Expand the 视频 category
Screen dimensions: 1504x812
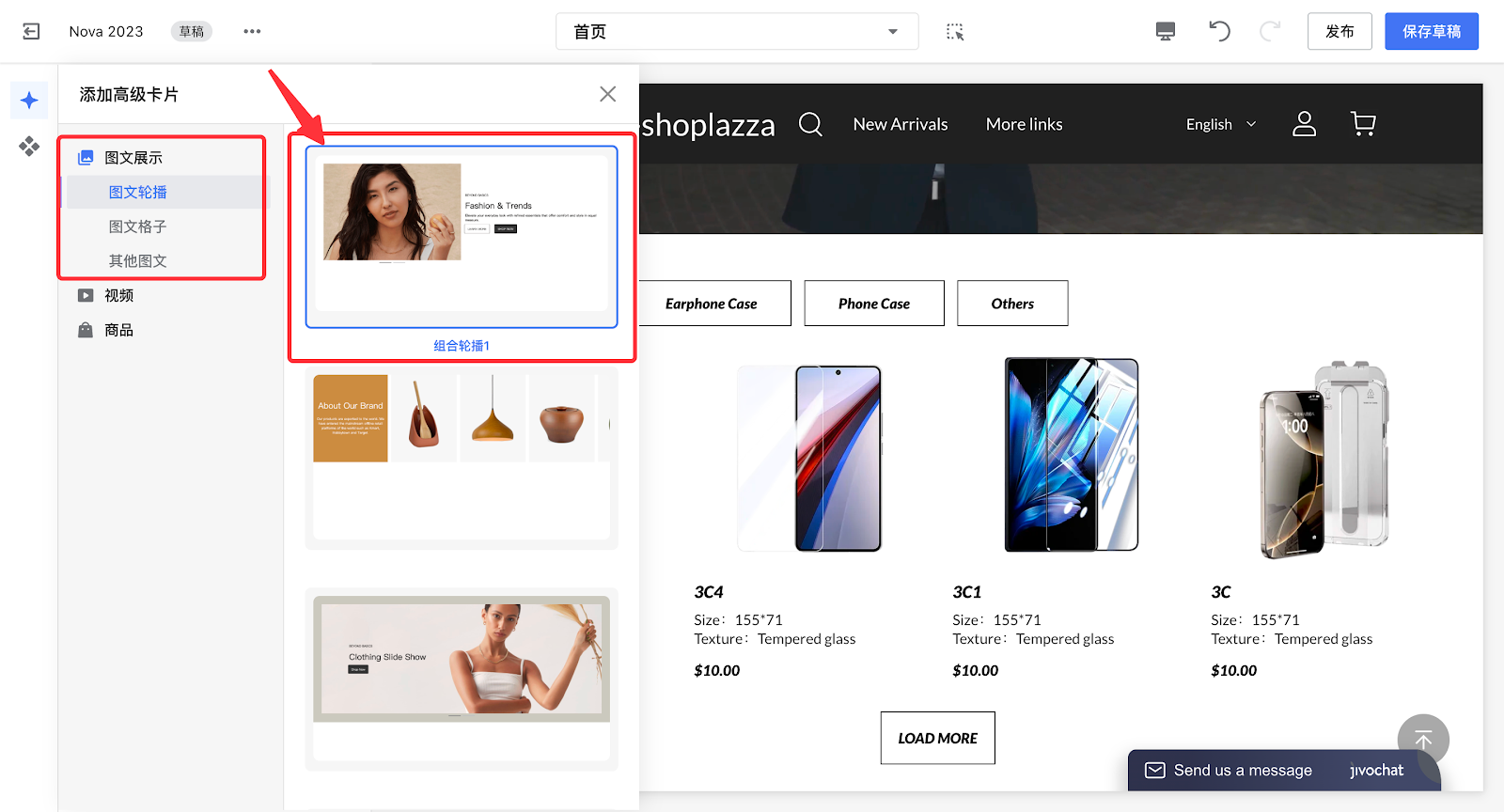click(119, 295)
